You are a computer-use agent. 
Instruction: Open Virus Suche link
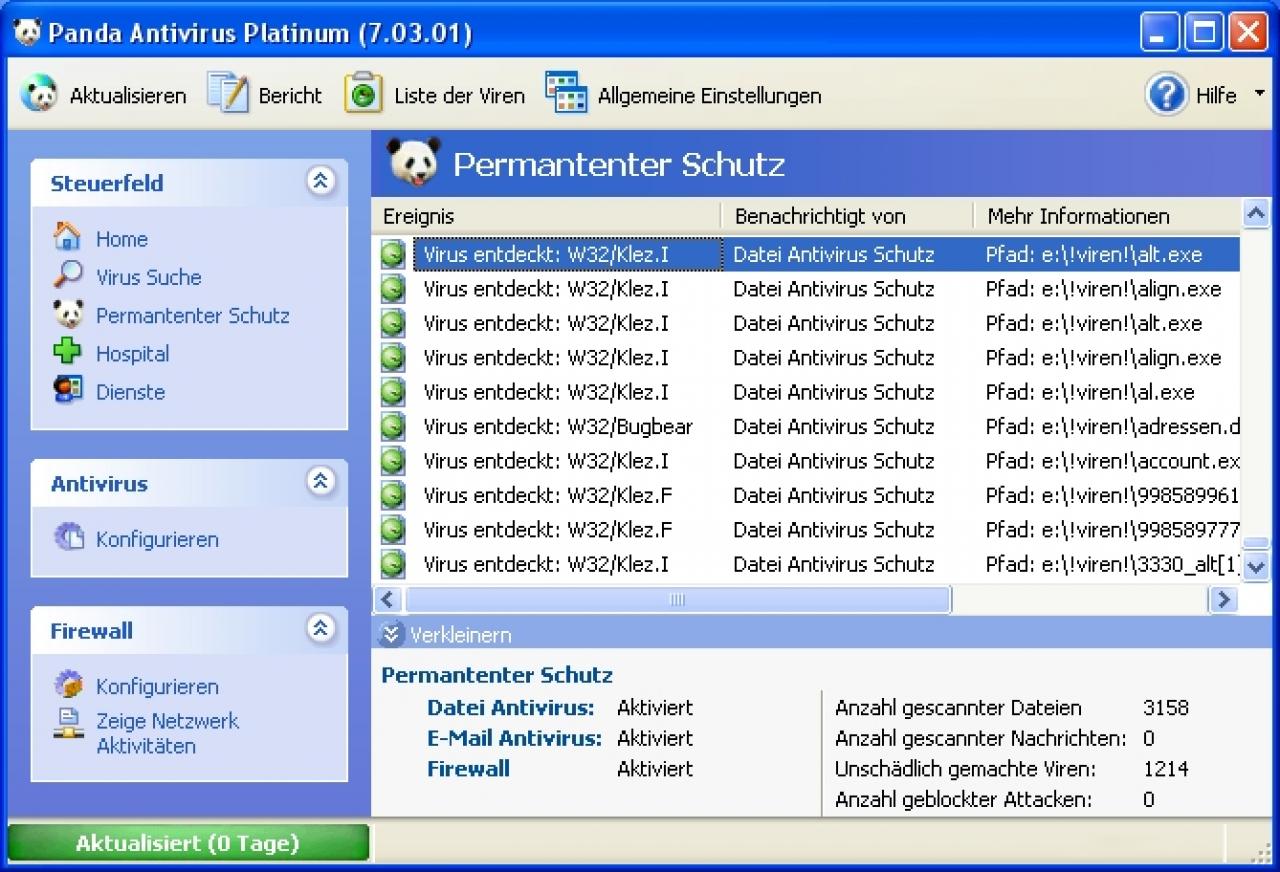pos(149,277)
